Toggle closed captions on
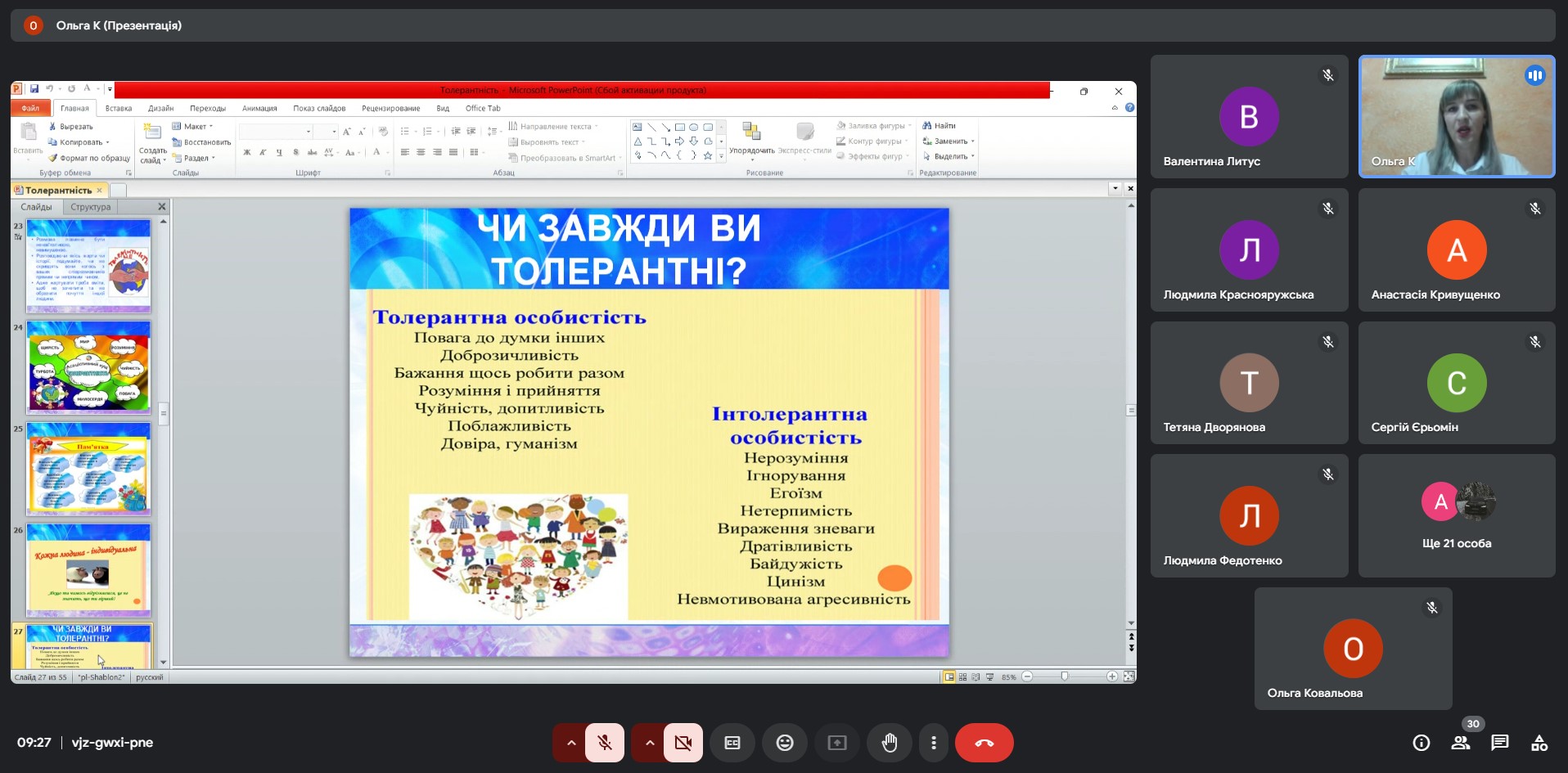 click(732, 743)
